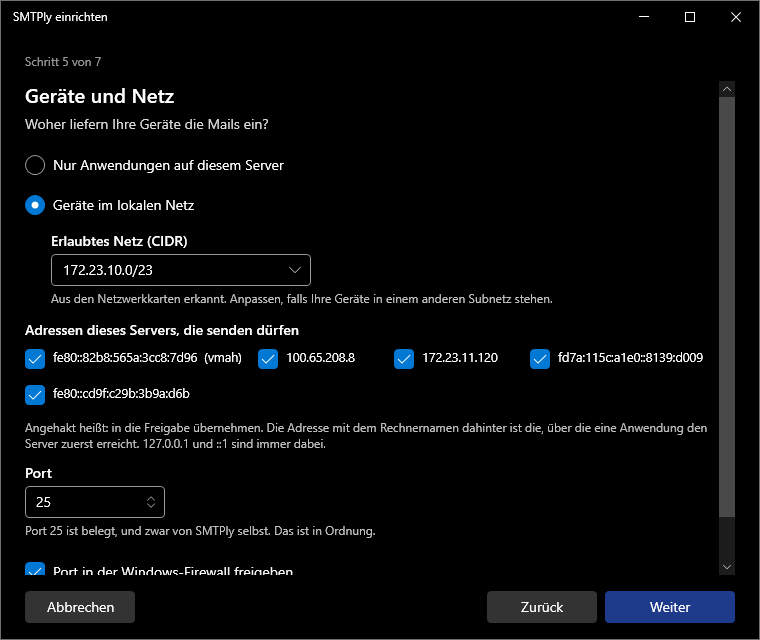Click the scrollbar up arrow
Screen dimensions: 760x640
click(727, 89)
